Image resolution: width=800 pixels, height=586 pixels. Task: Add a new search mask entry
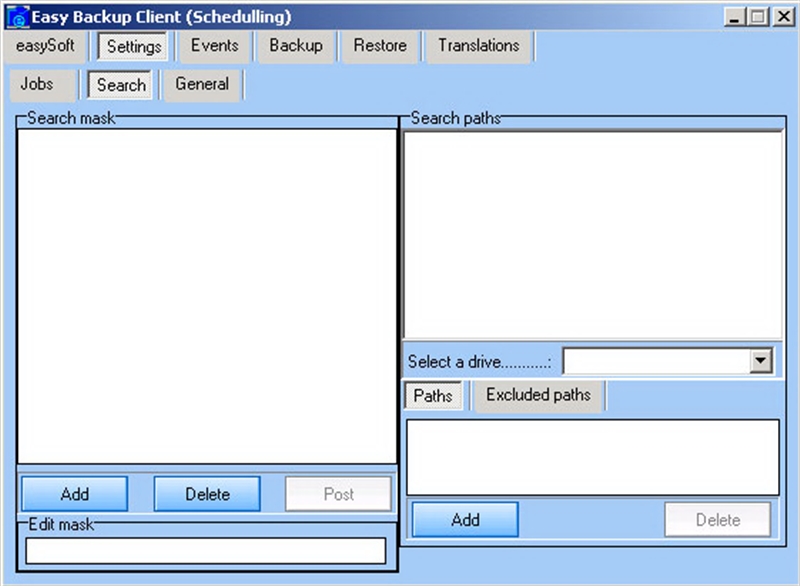[73, 493]
